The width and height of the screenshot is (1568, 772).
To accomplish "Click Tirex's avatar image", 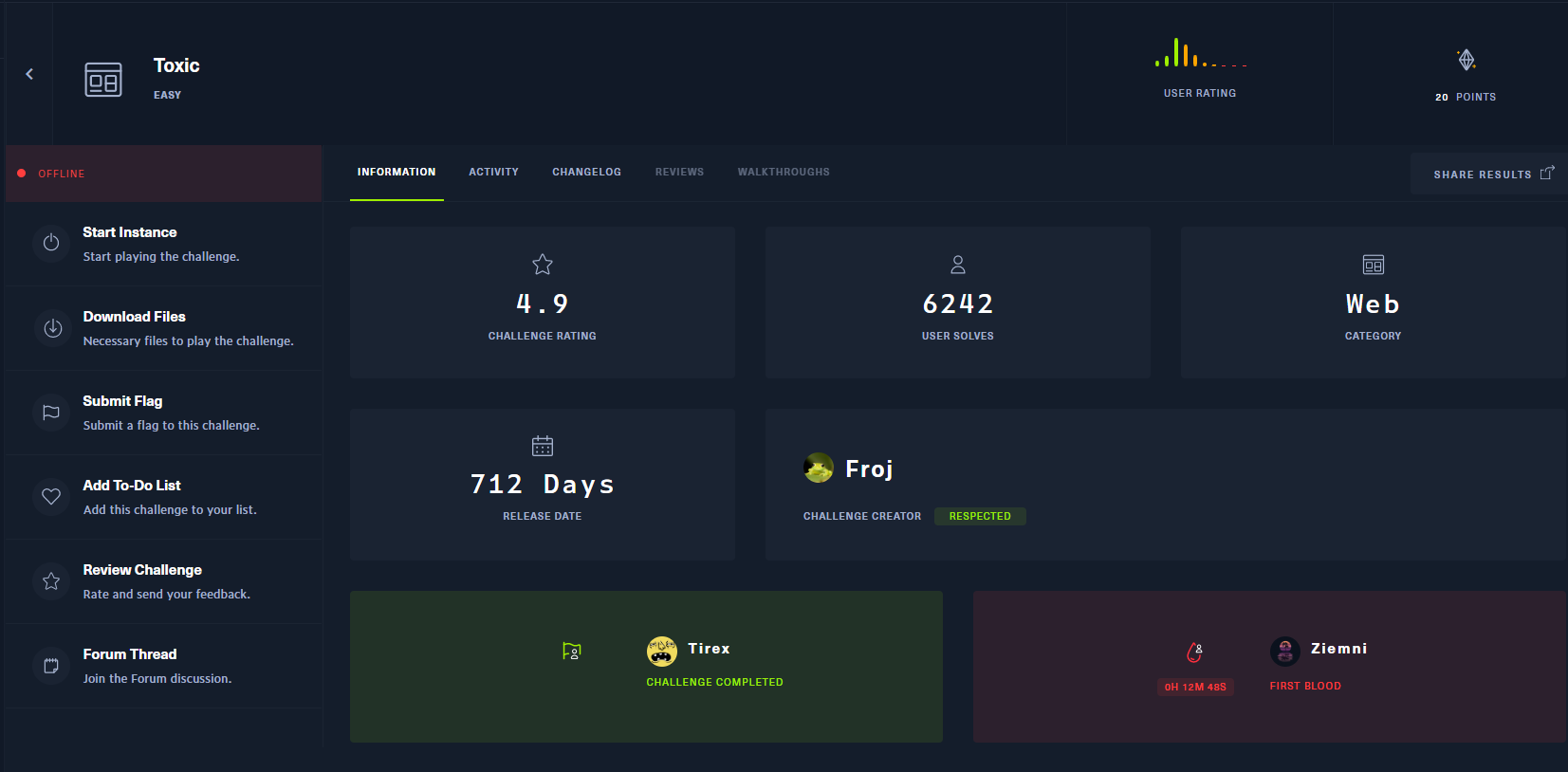I will tap(662, 652).
